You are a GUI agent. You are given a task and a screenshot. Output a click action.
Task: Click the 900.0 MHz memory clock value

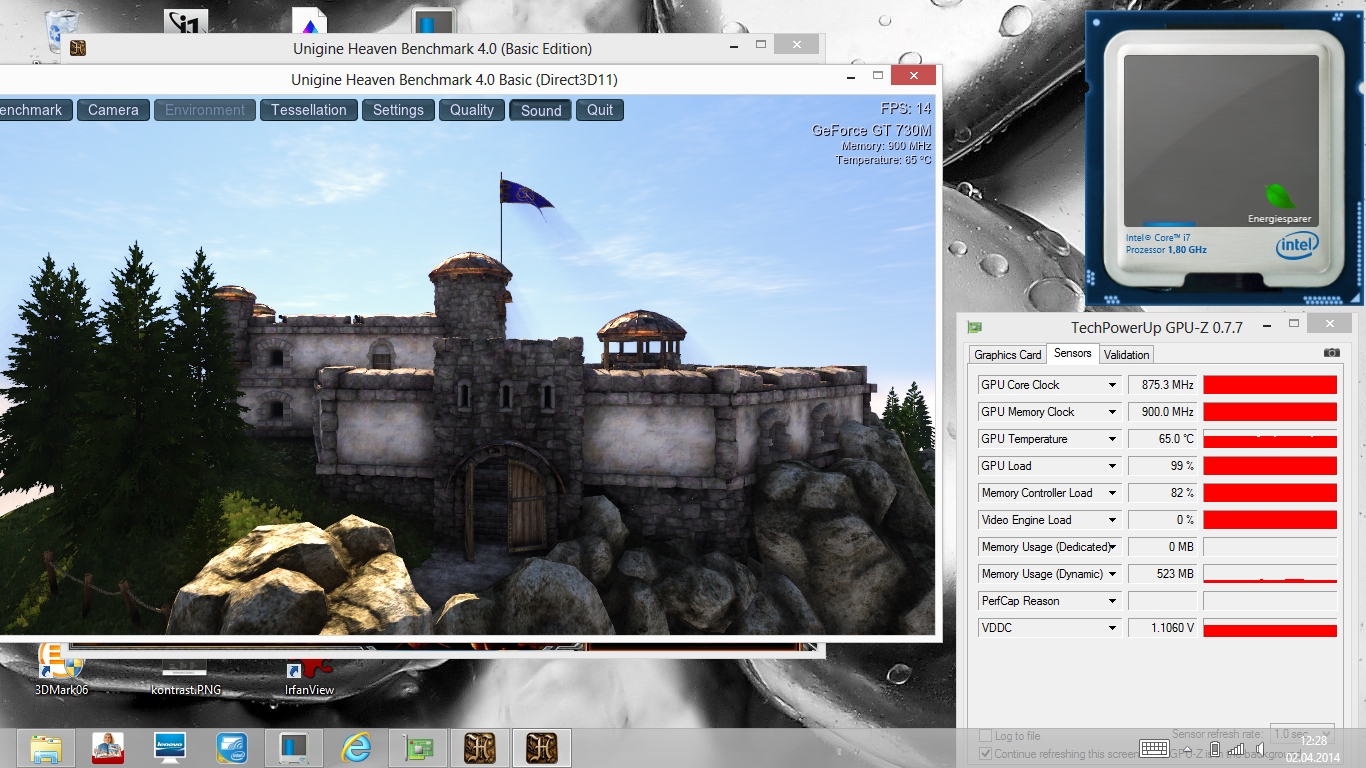1162,412
